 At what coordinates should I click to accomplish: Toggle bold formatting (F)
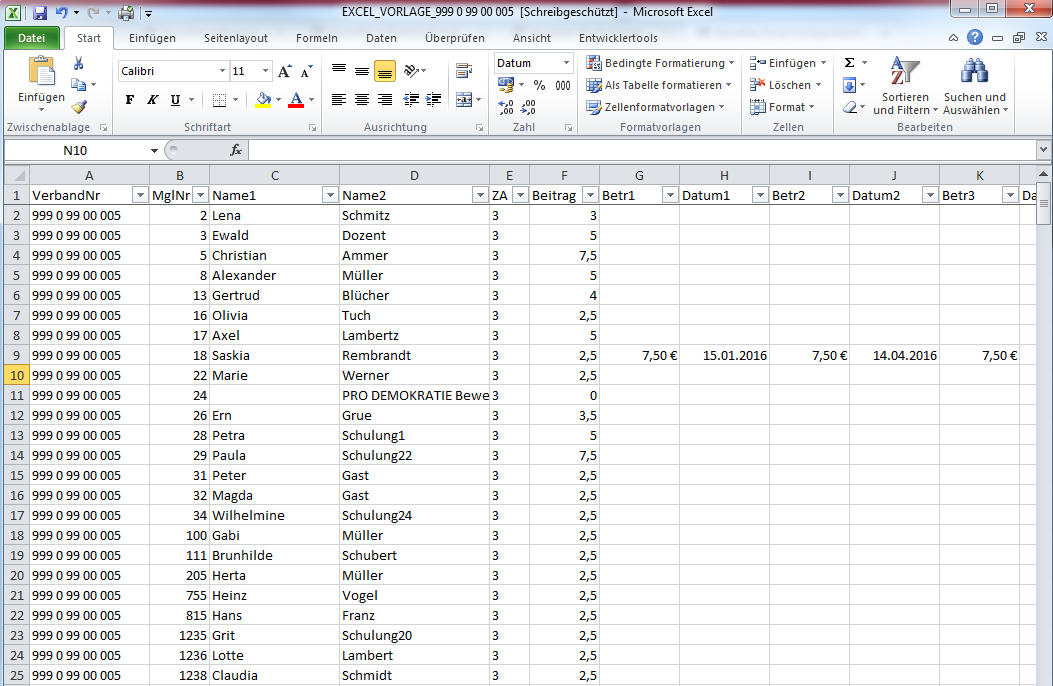click(x=129, y=100)
